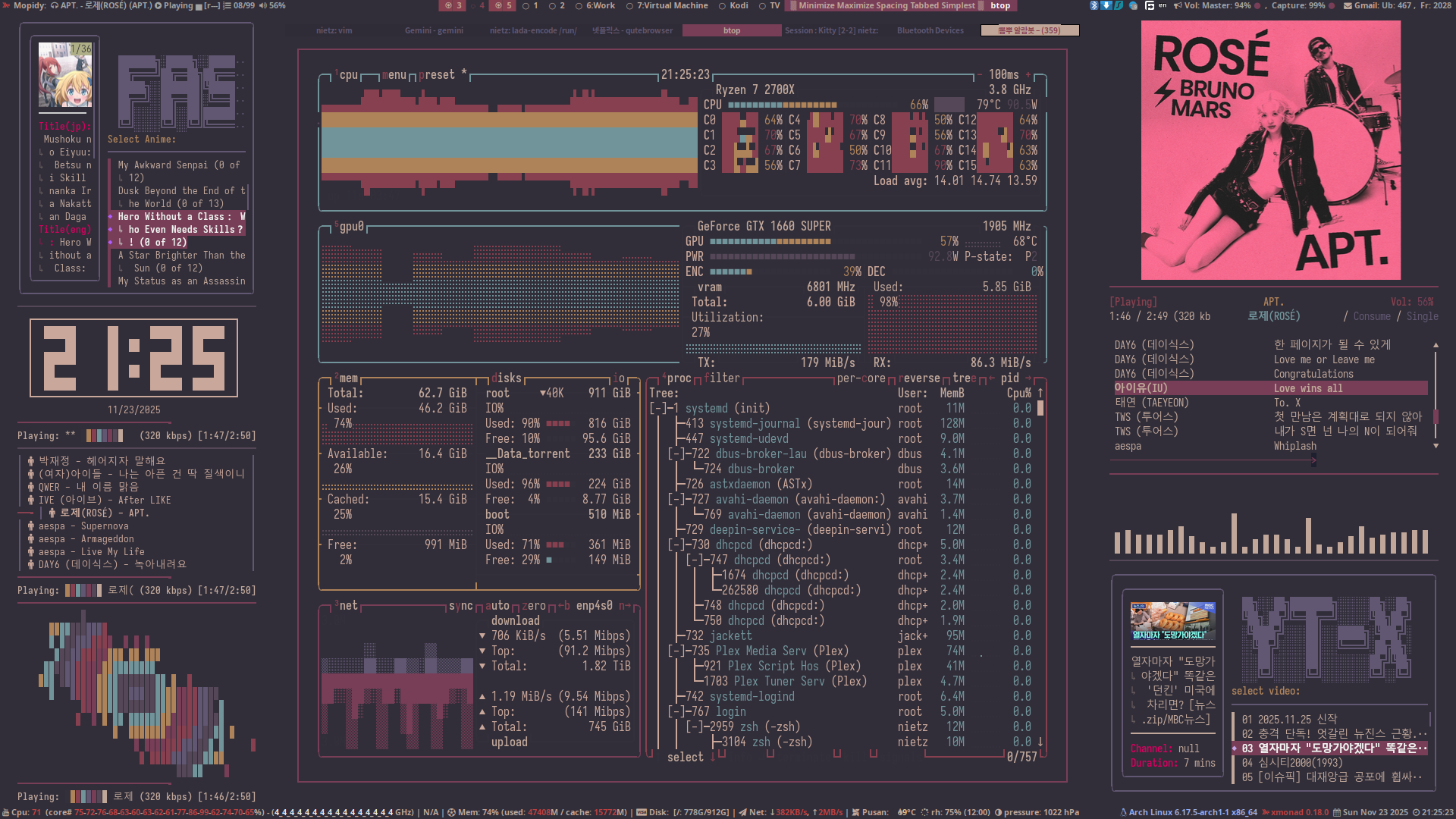Open the btop menu
This screenshot has height=819, width=1456.
394,74
